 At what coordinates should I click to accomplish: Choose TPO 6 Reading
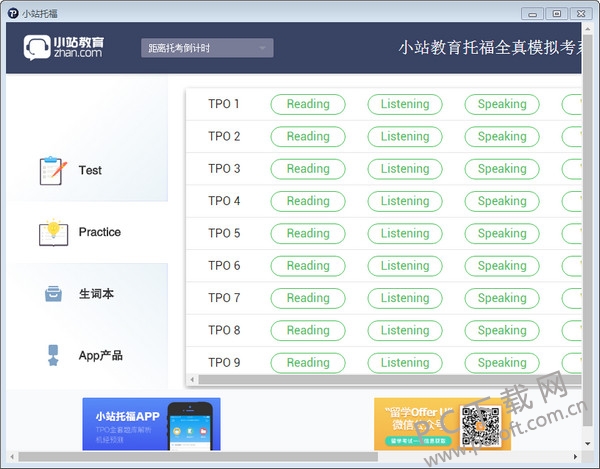[x=308, y=266]
